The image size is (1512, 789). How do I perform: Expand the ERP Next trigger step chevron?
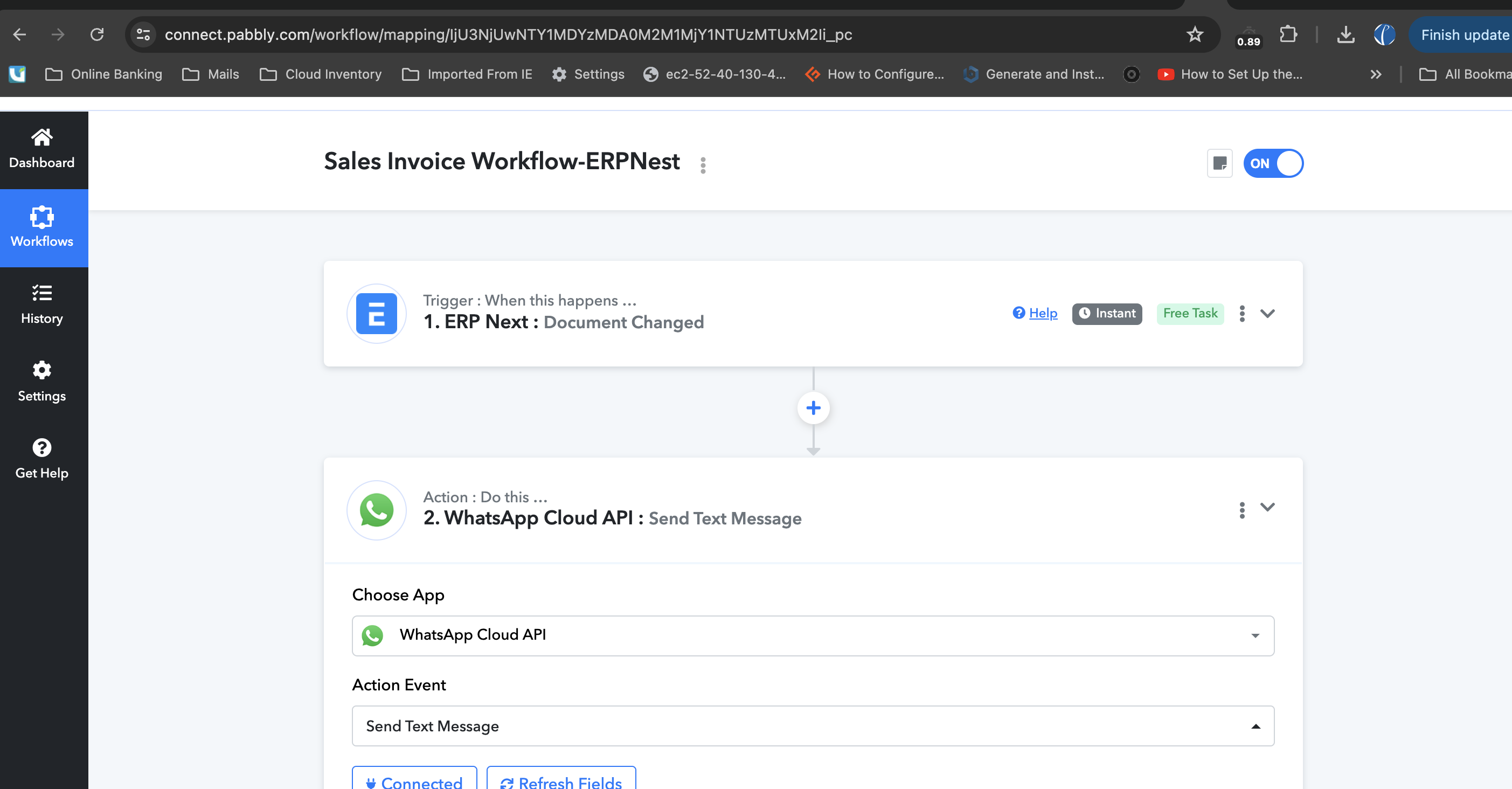(1267, 314)
